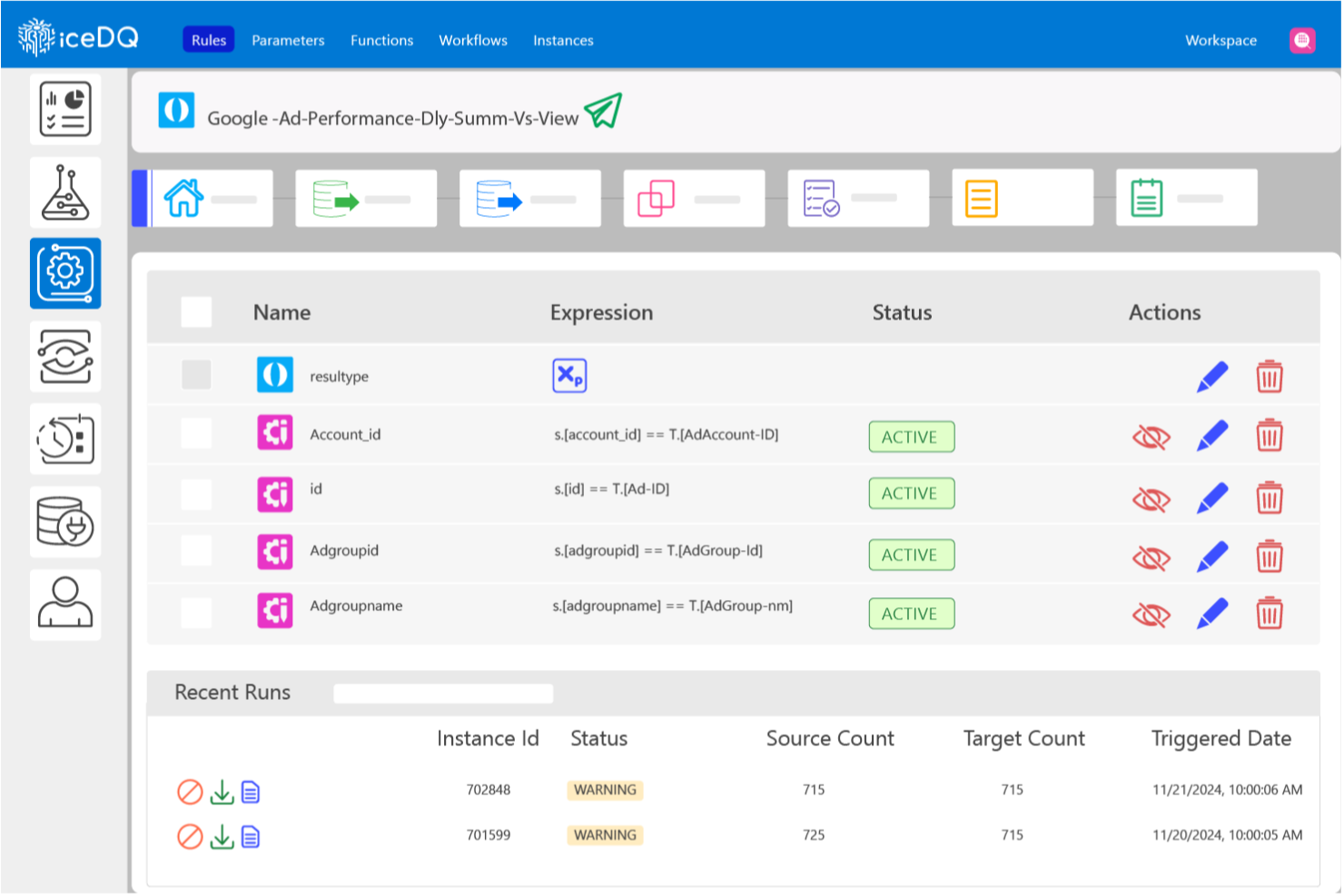Viewport: 1344px width, 896px height.
Task: Open the Instances menu item
Action: [563, 40]
